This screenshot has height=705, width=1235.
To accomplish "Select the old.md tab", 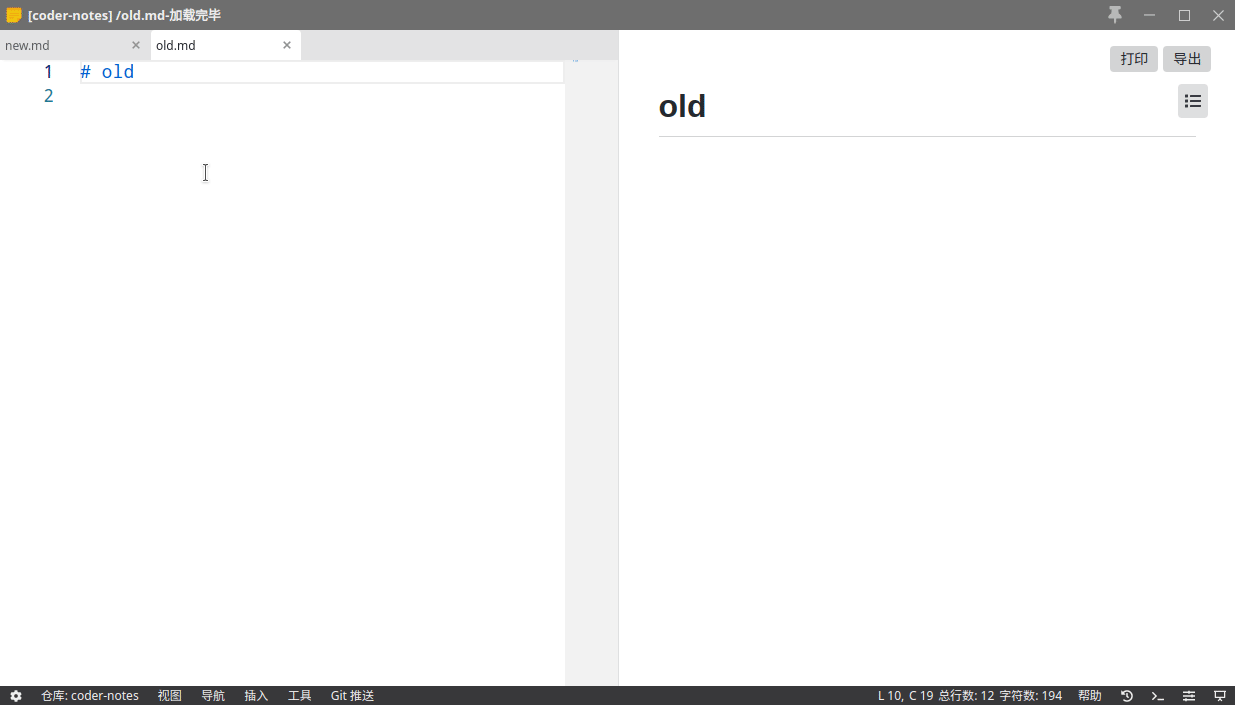I will (226, 45).
